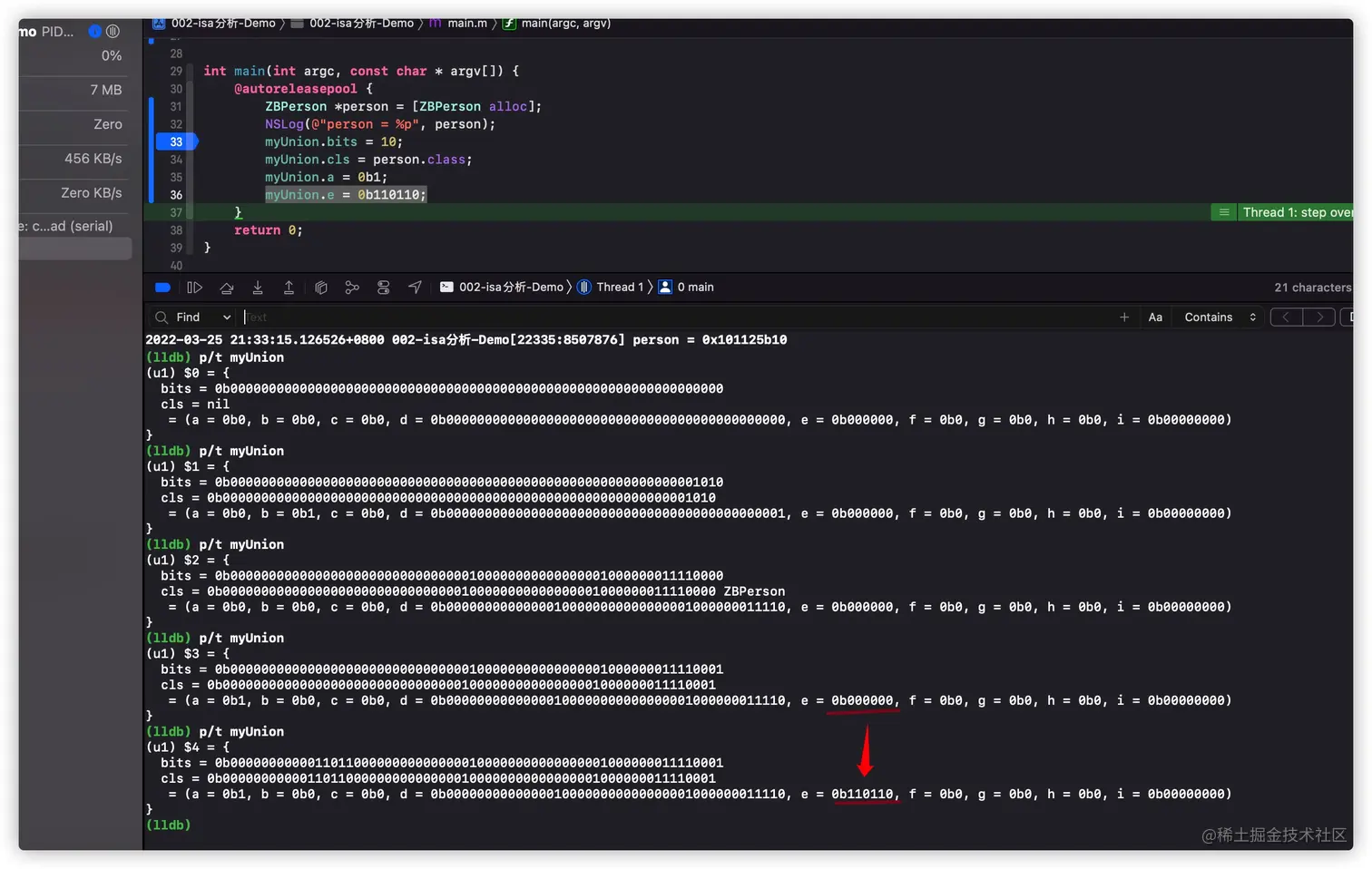
Task: Toggle breakpoint on line 33
Action: 176,142
